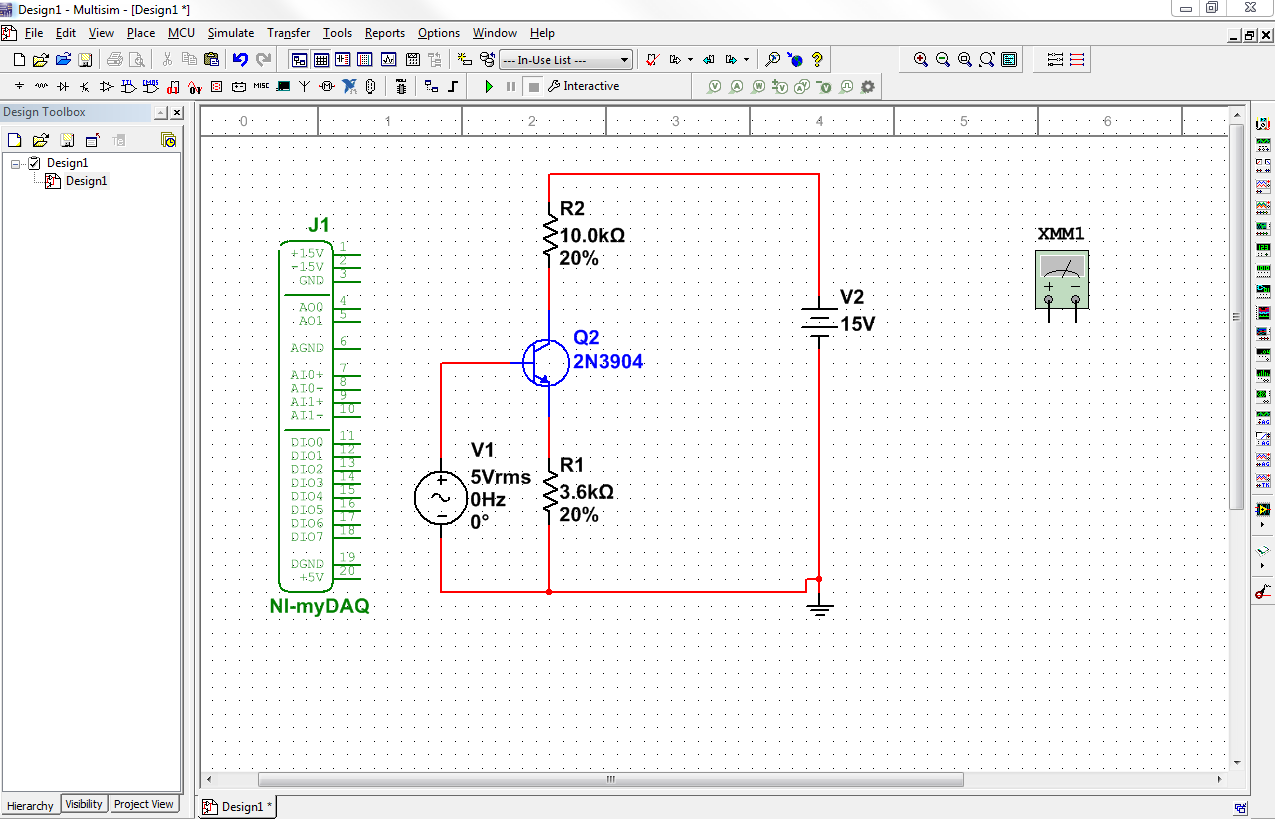Image resolution: width=1275 pixels, height=819 pixels.
Task: Switch to the Project View tab
Action: tap(144, 804)
